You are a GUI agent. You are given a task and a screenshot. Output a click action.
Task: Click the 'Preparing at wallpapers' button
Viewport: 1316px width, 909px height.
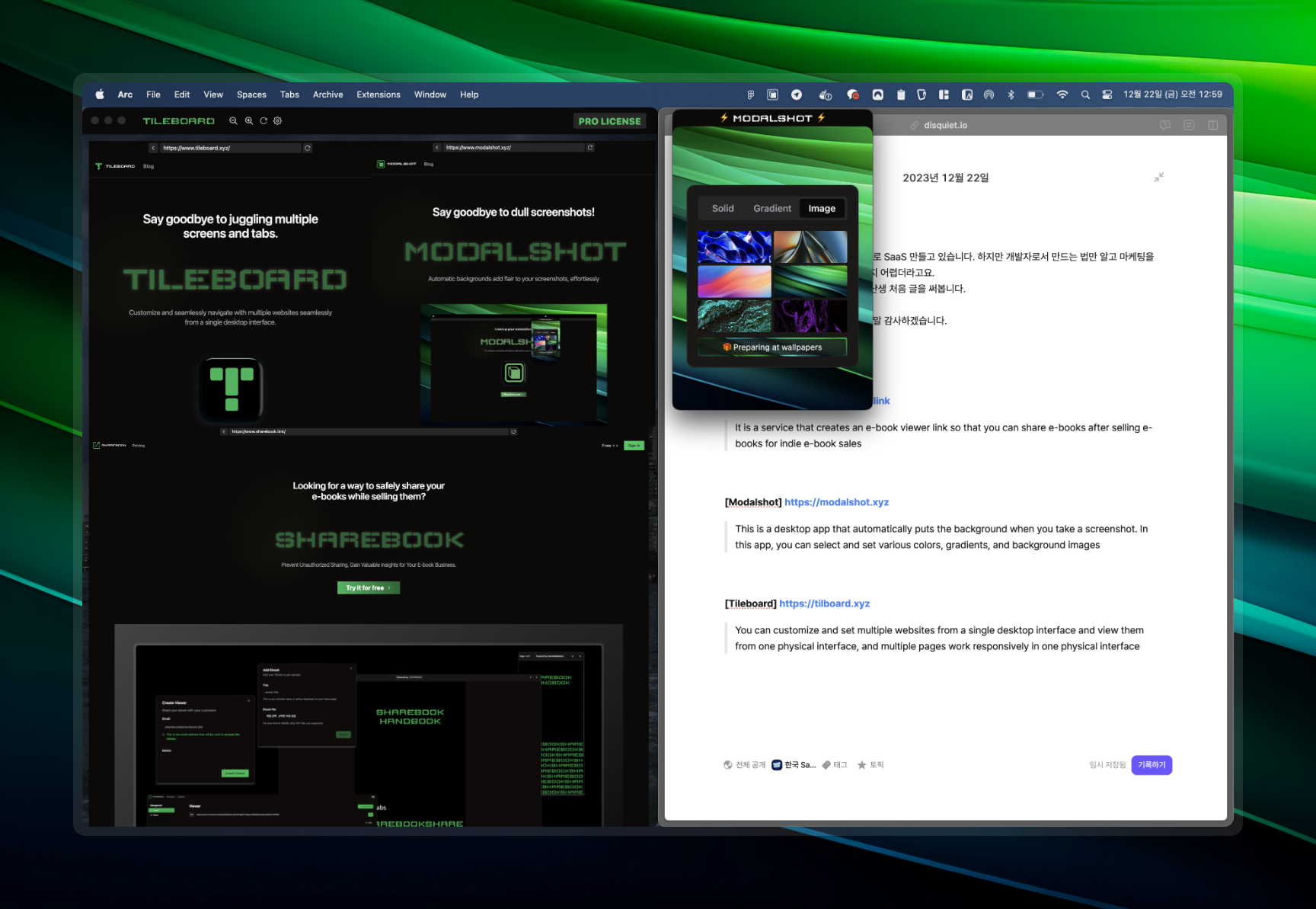pyautogui.click(x=772, y=347)
